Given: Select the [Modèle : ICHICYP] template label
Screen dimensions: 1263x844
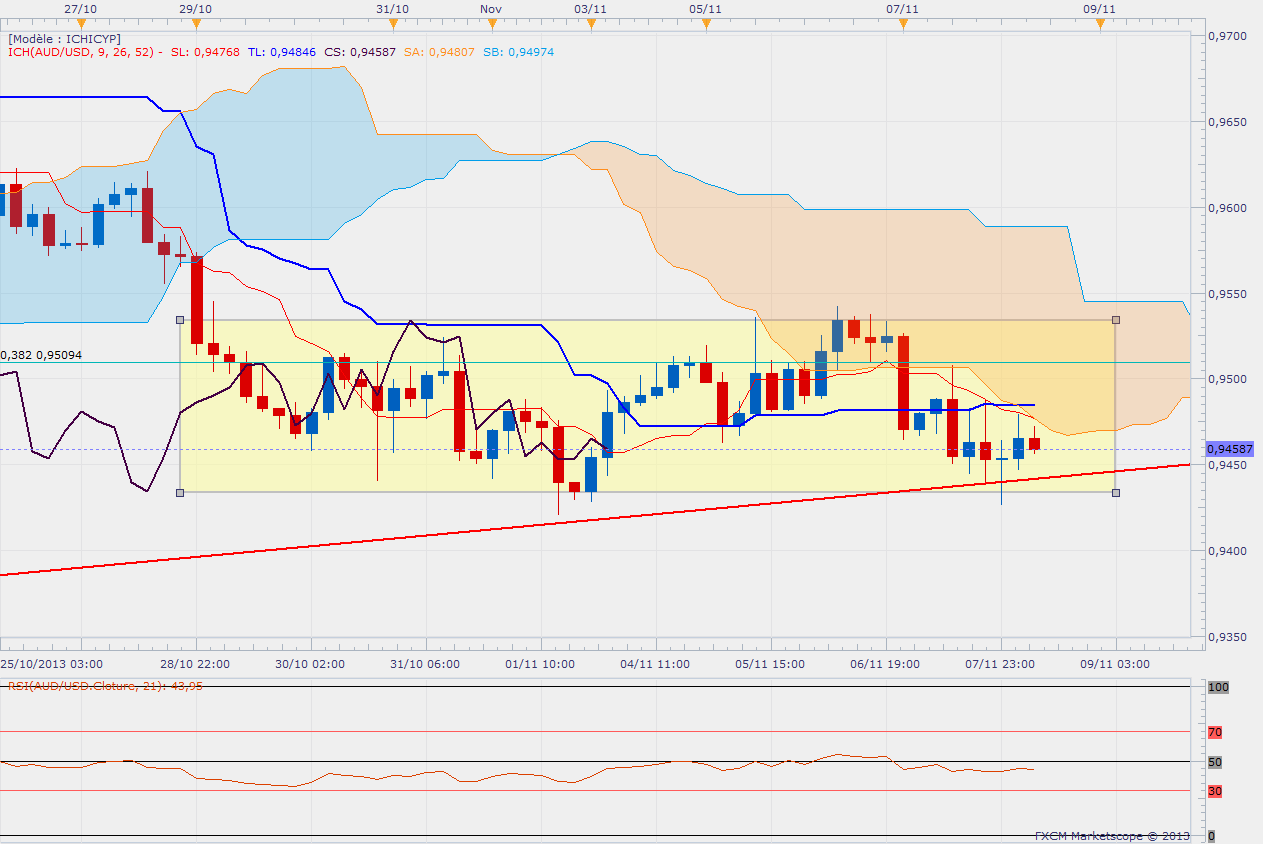Looking at the screenshot, I should pyautogui.click(x=64, y=39).
